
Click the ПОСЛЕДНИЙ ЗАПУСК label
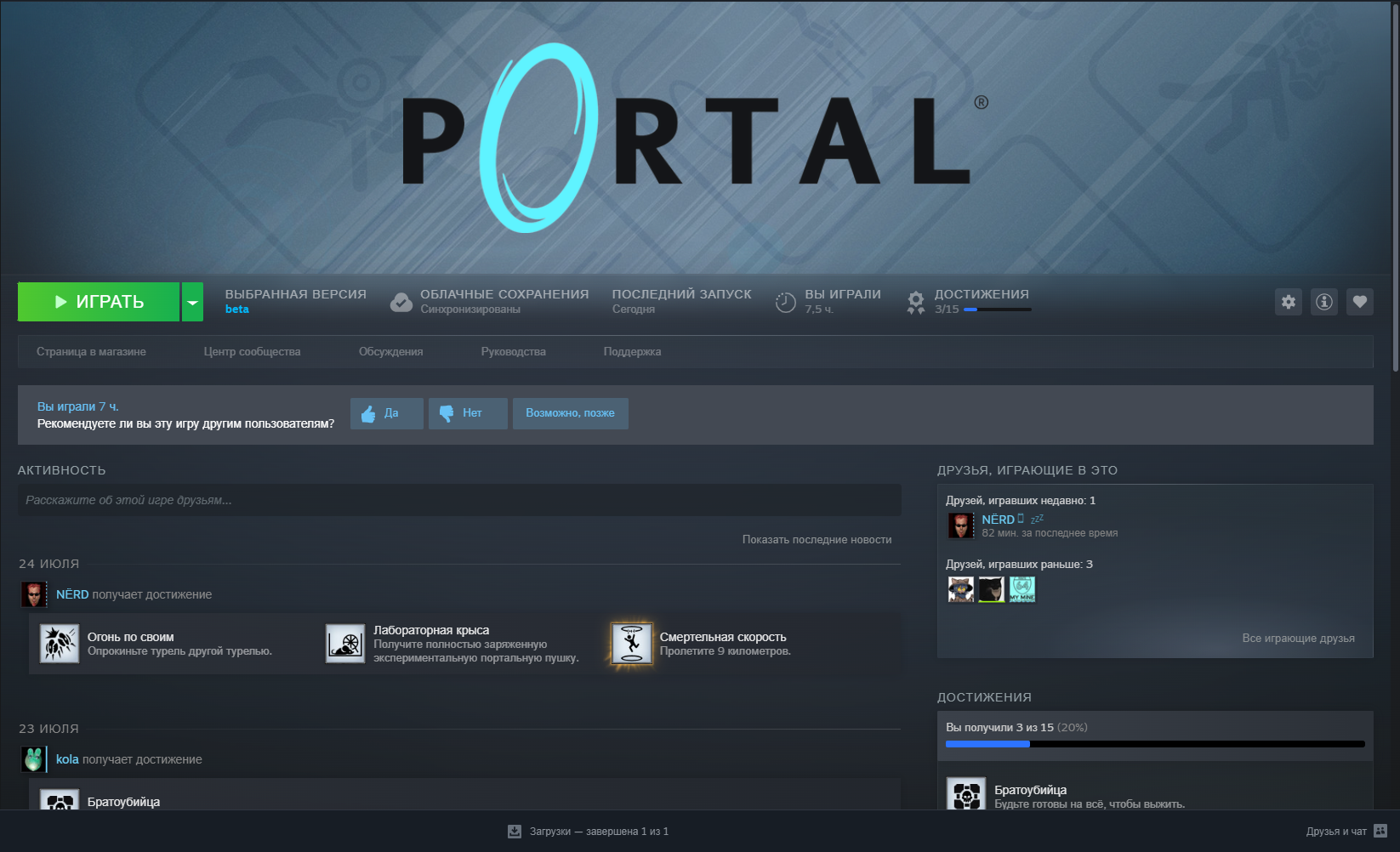pos(682,294)
